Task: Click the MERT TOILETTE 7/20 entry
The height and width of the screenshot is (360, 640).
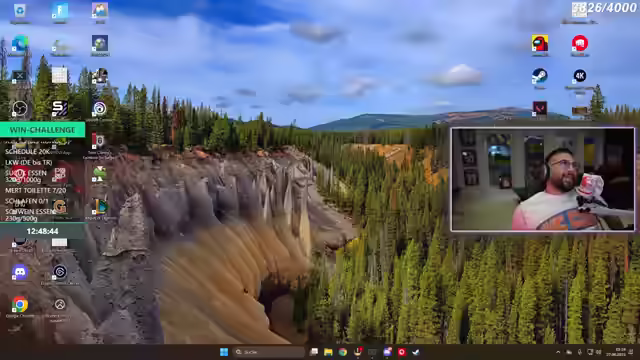Action: [36, 191]
